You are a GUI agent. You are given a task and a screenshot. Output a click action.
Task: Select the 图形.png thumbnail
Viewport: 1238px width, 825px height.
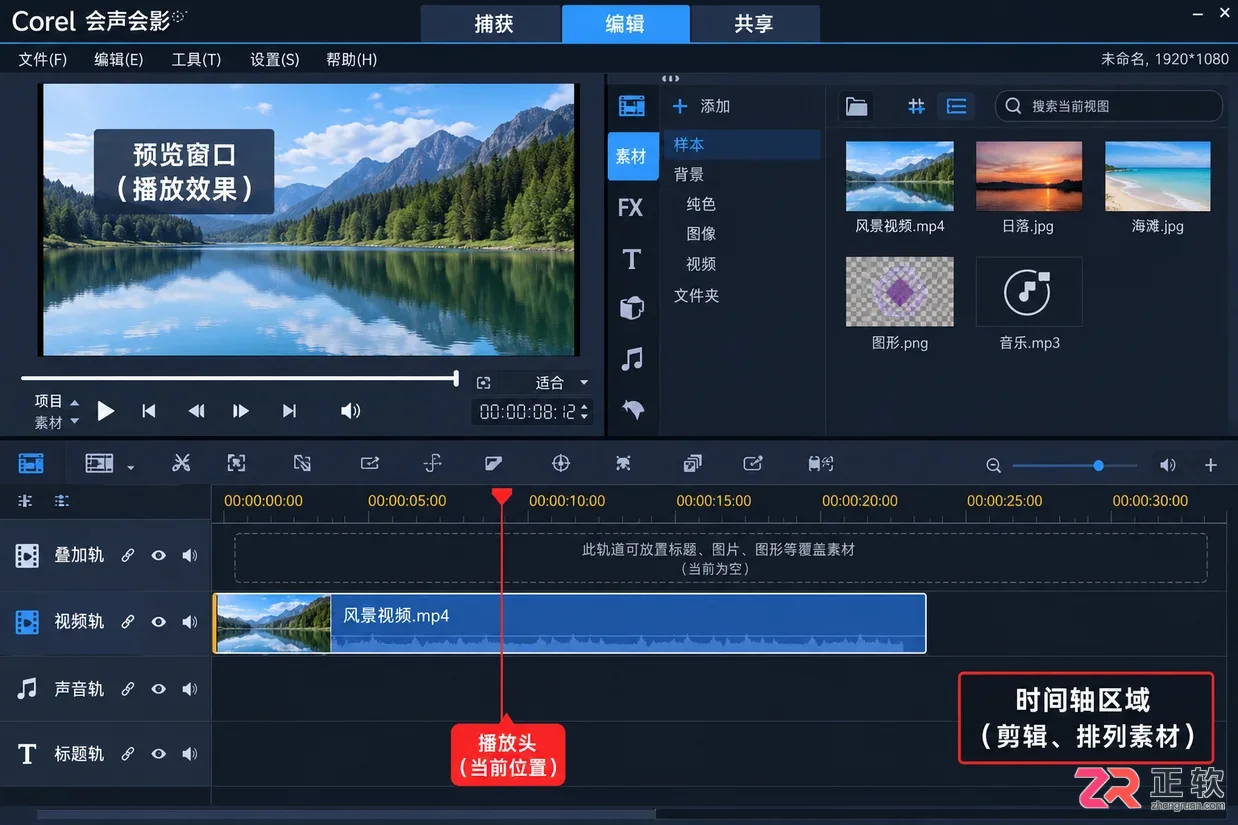[900, 291]
